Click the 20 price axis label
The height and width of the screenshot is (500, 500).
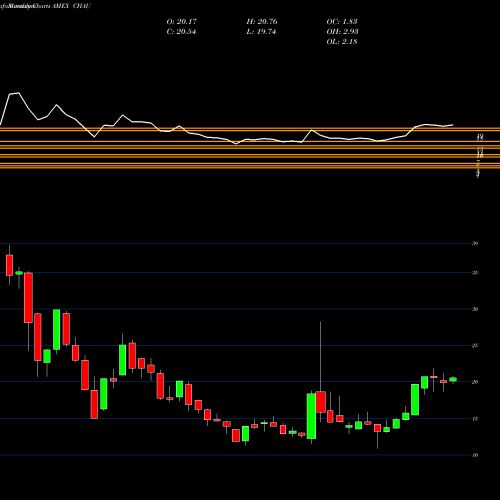475,382
